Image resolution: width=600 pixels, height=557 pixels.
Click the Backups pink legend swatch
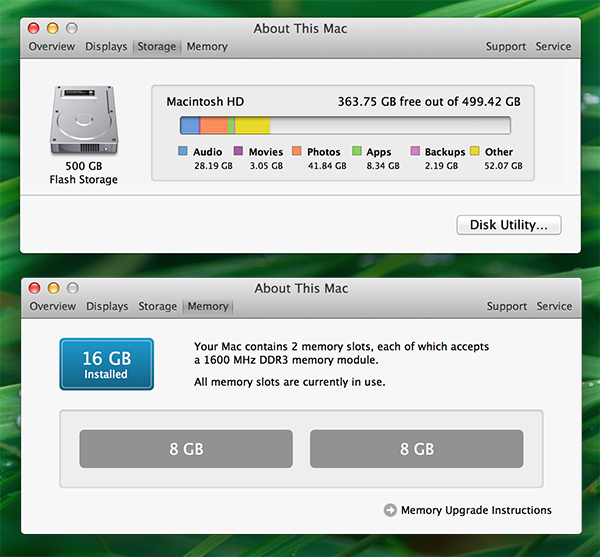415,151
